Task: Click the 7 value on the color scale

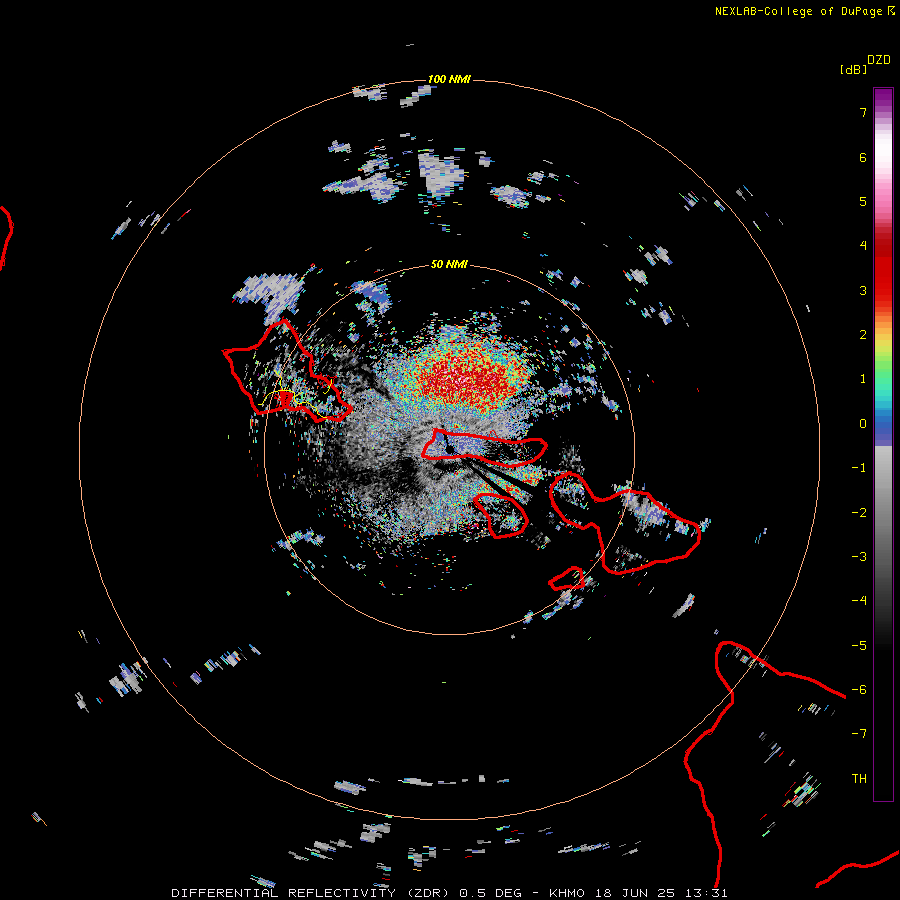Action: (x=863, y=112)
